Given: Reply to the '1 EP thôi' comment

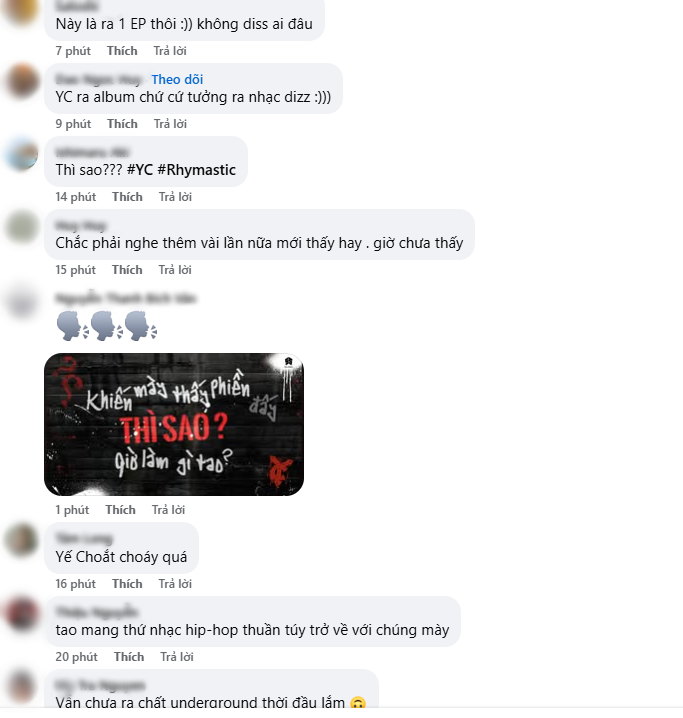Looking at the screenshot, I should pos(170,51).
